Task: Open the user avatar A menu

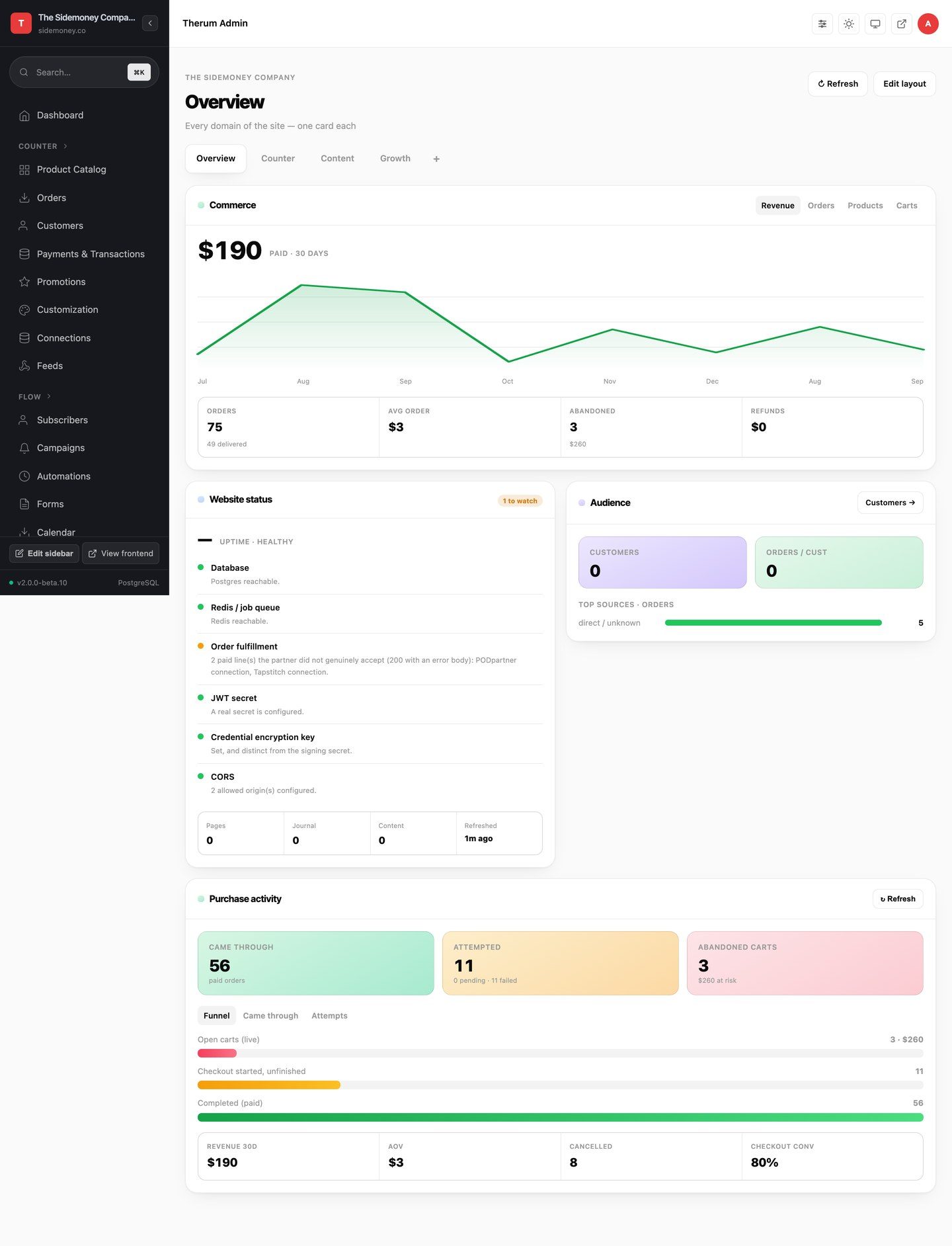Action: point(928,24)
